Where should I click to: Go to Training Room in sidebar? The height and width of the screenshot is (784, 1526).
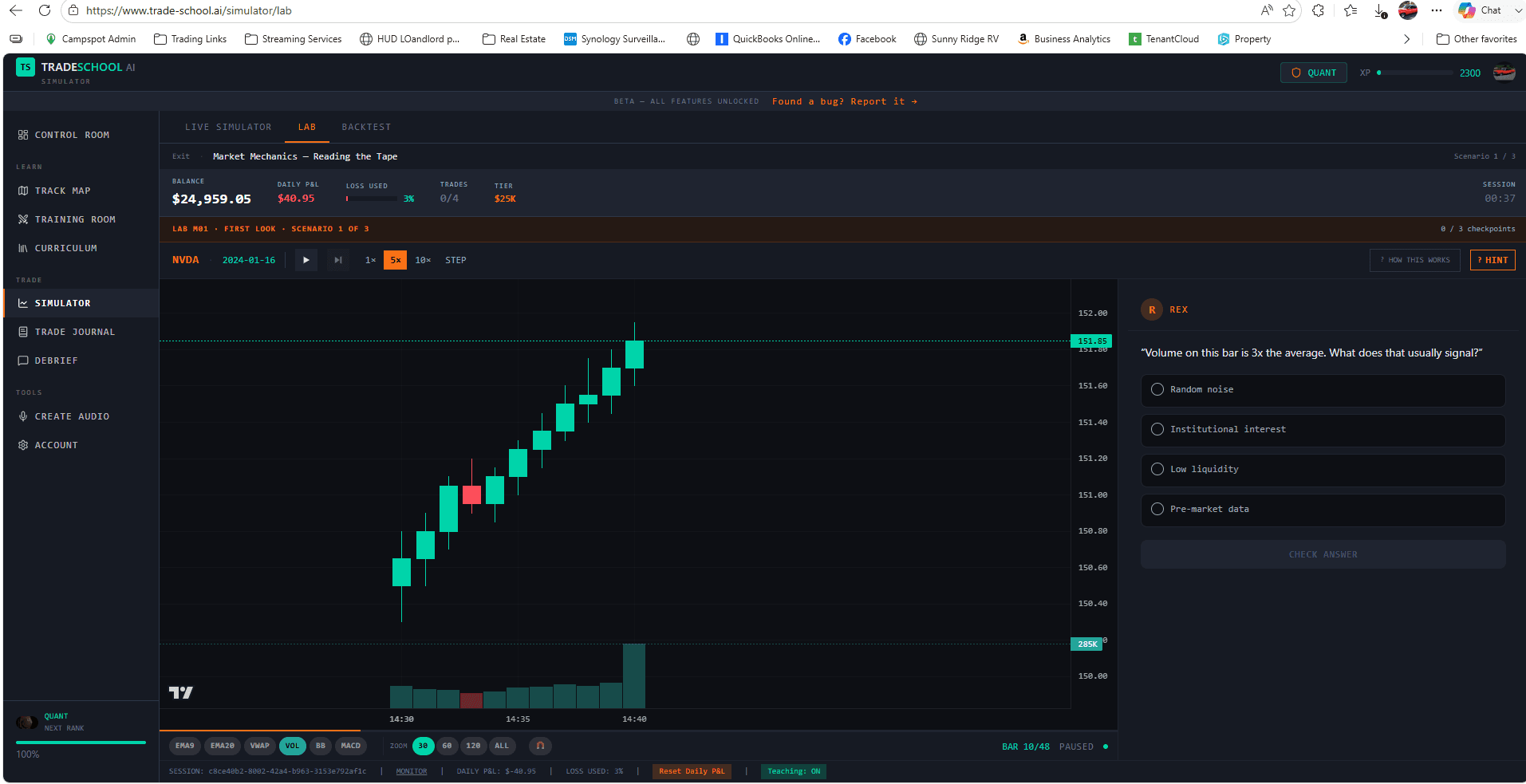tap(75, 219)
